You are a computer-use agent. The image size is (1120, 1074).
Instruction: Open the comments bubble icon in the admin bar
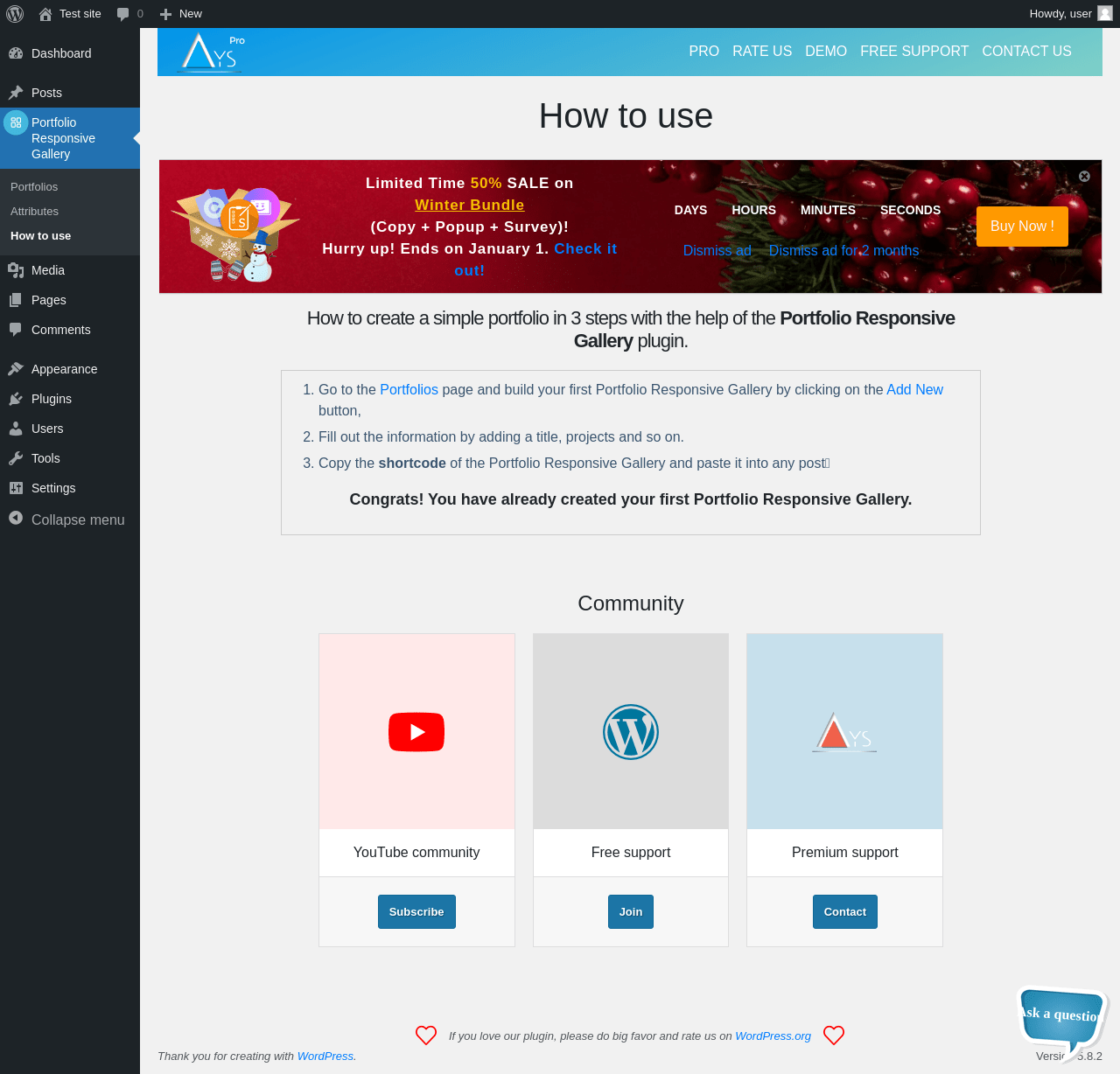click(123, 14)
